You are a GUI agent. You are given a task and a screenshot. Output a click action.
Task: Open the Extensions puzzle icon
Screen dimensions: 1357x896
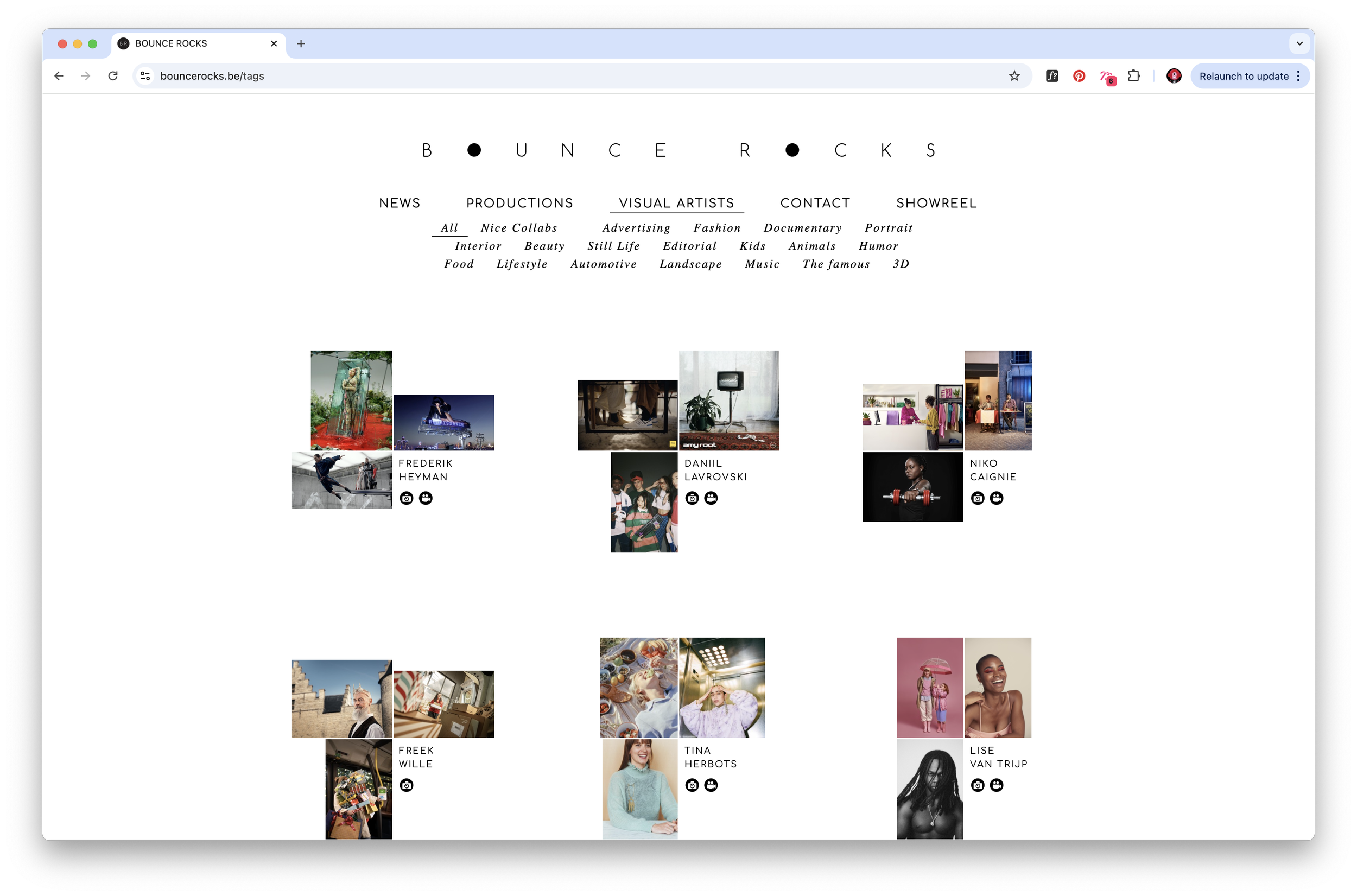(1133, 76)
